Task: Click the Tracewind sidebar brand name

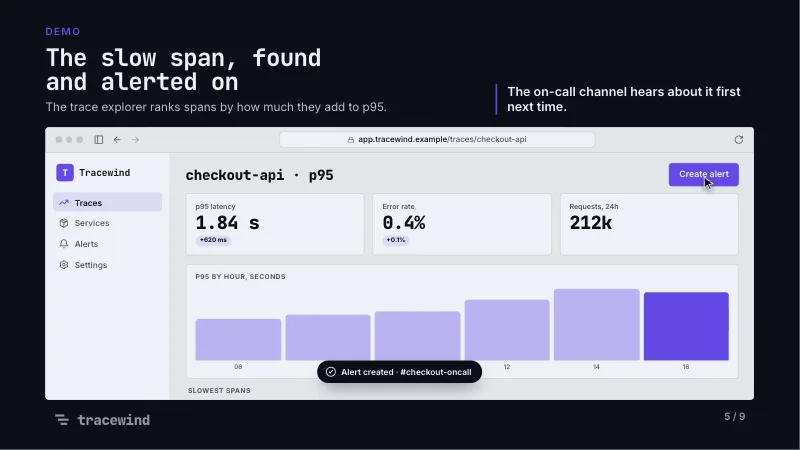Action: 105,172
